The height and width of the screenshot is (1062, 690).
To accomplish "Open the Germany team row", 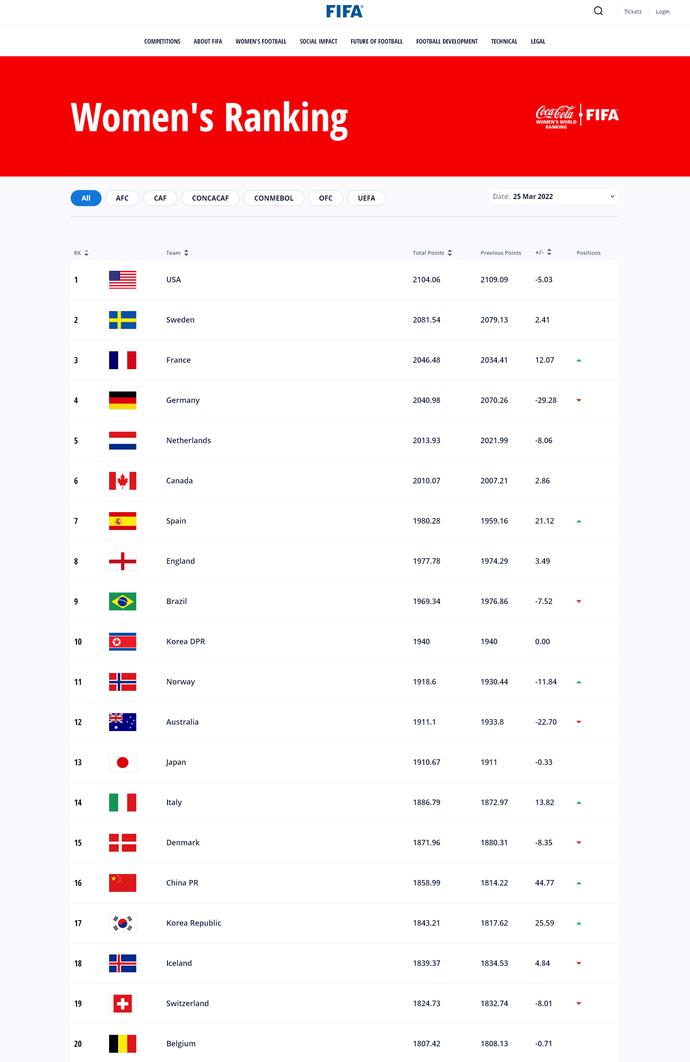I will click(x=183, y=400).
